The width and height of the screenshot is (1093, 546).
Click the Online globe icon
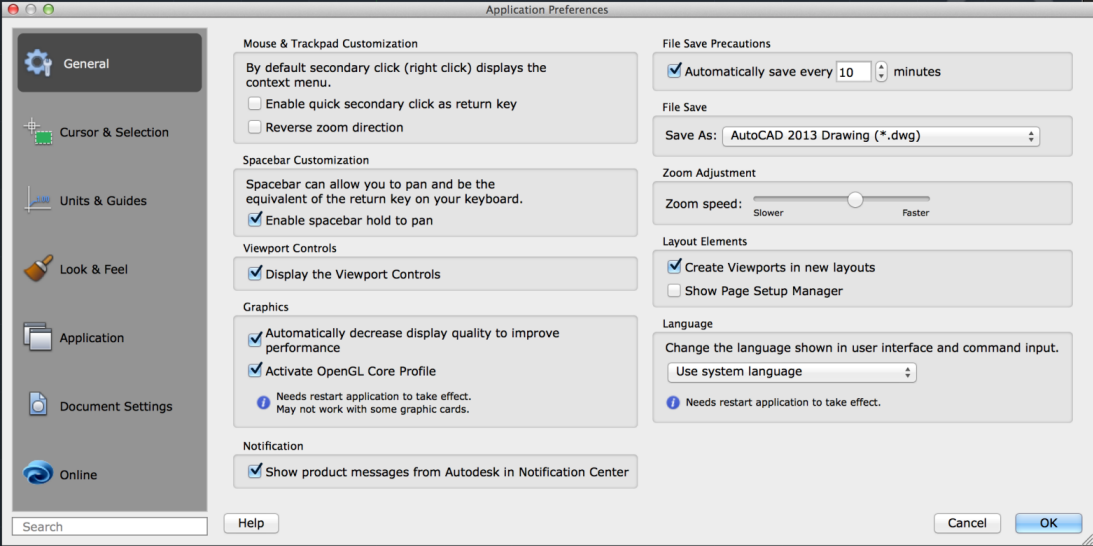38,474
